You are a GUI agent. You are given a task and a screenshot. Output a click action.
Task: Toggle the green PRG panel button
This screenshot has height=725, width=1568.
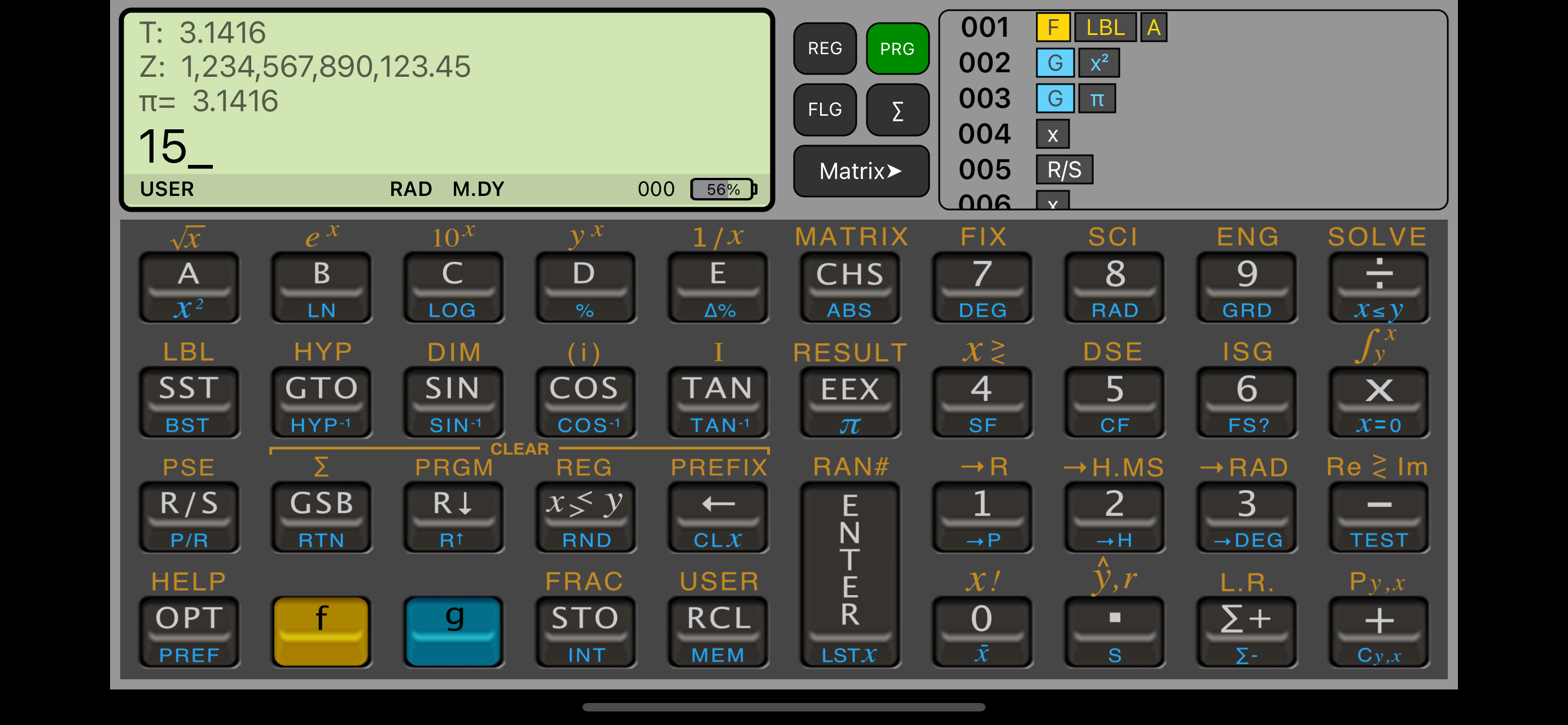[897, 49]
